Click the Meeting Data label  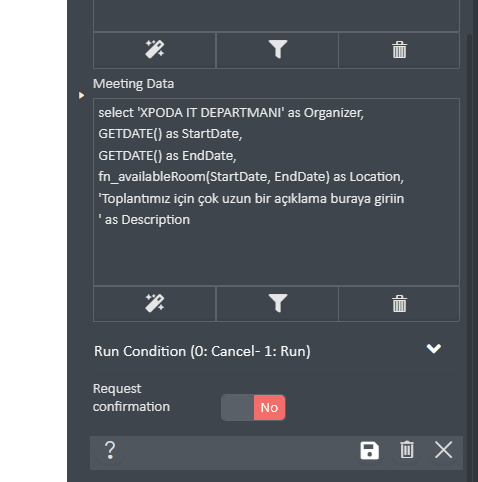coord(133,84)
